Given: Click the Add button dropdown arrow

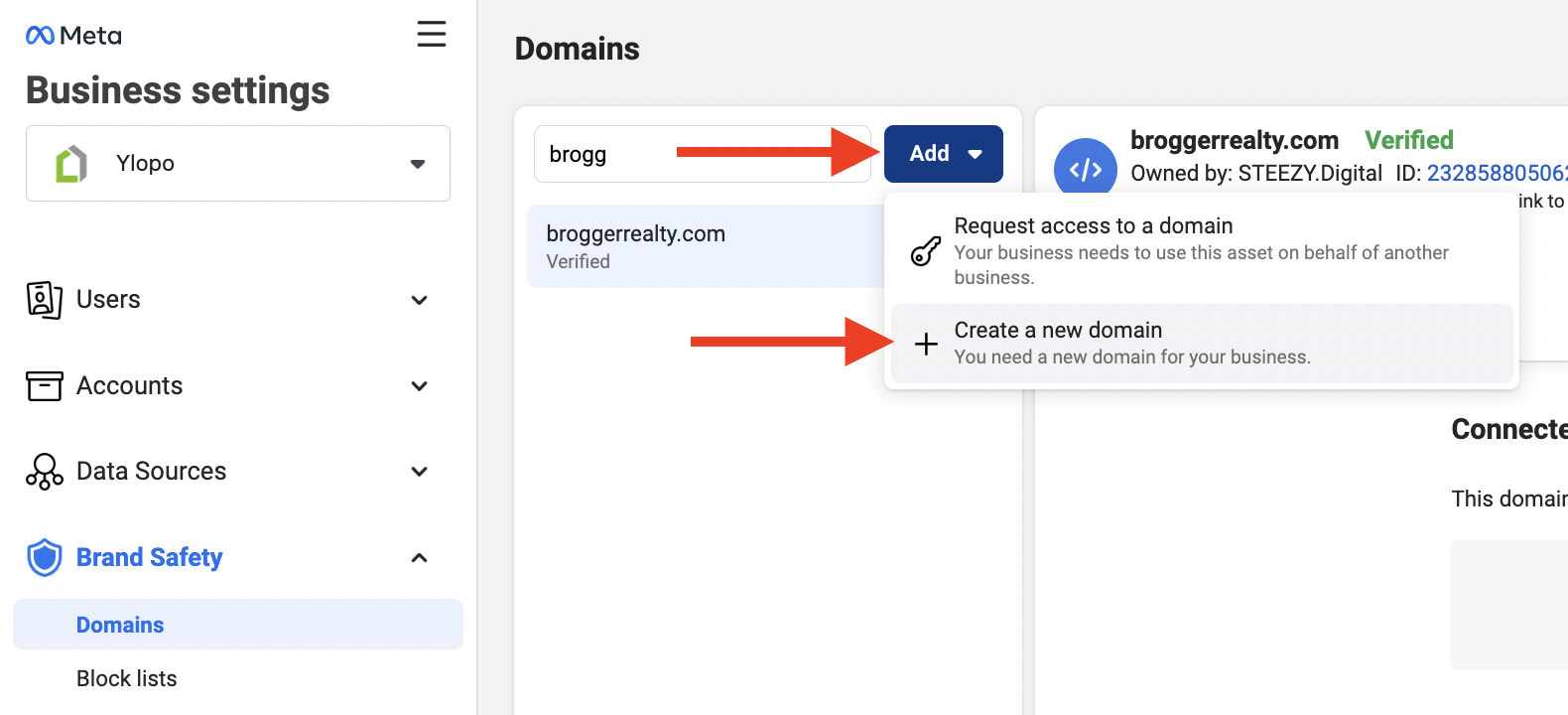Looking at the screenshot, I should click(975, 154).
